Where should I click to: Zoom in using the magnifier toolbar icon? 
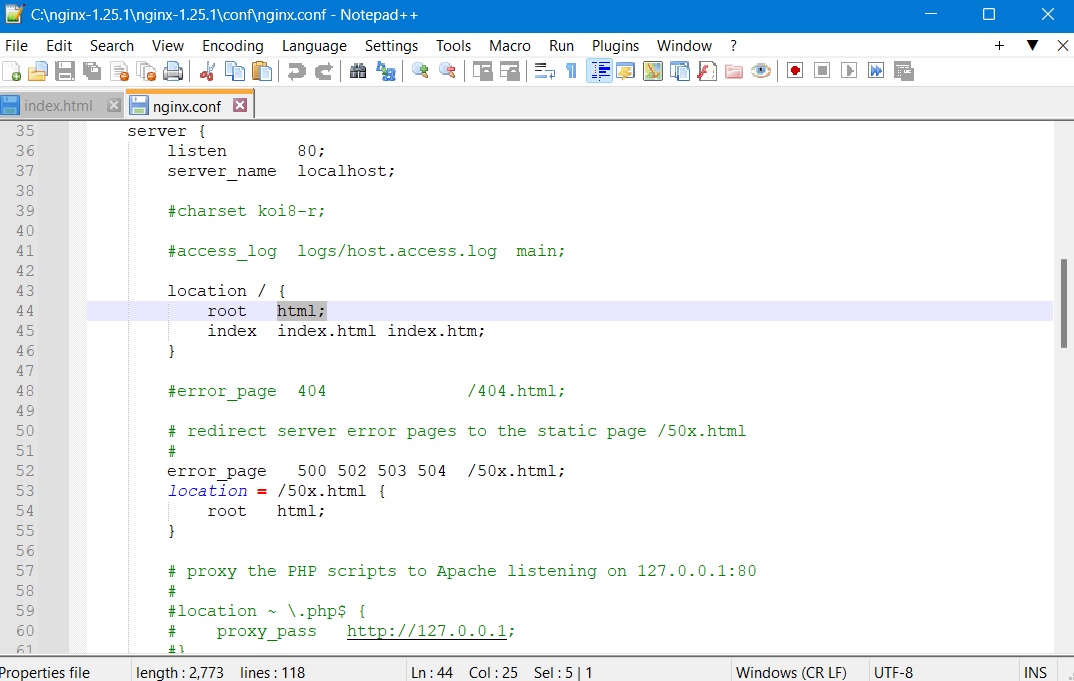pos(418,70)
